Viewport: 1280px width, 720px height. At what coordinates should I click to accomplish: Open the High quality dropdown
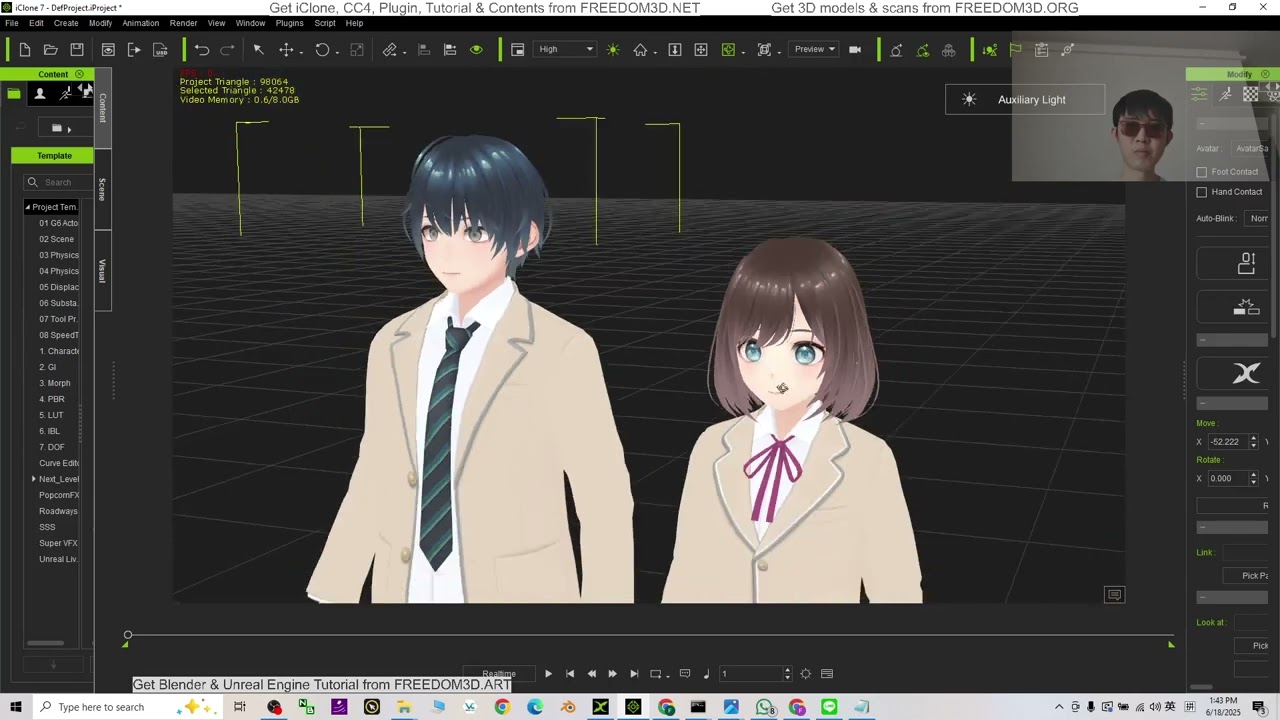point(563,48)
